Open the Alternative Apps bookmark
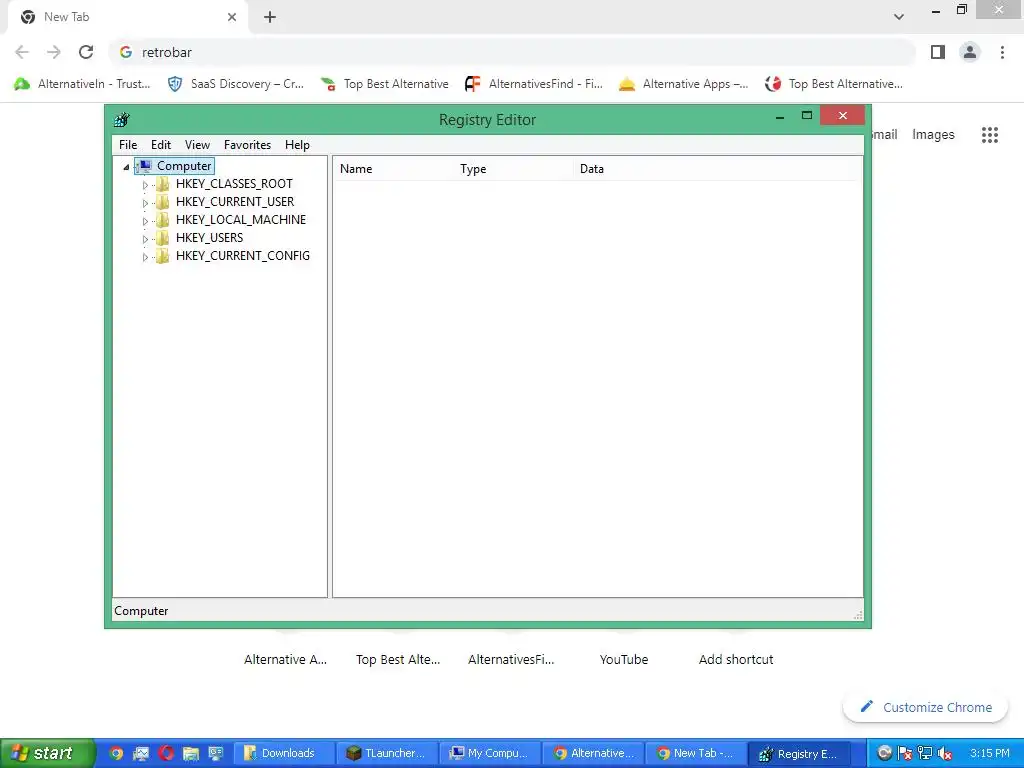 coord(683,84)
